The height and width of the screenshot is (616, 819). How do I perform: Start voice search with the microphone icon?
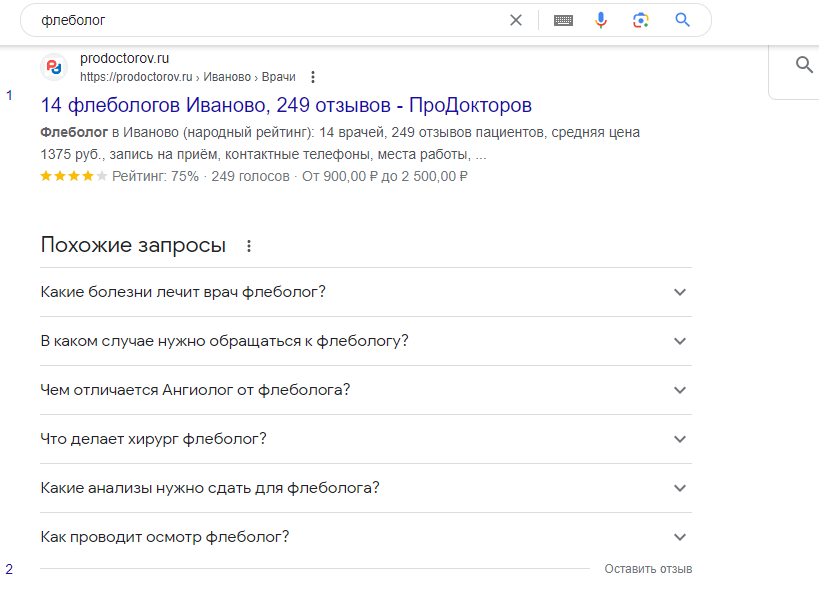click(x=601, y=20)
